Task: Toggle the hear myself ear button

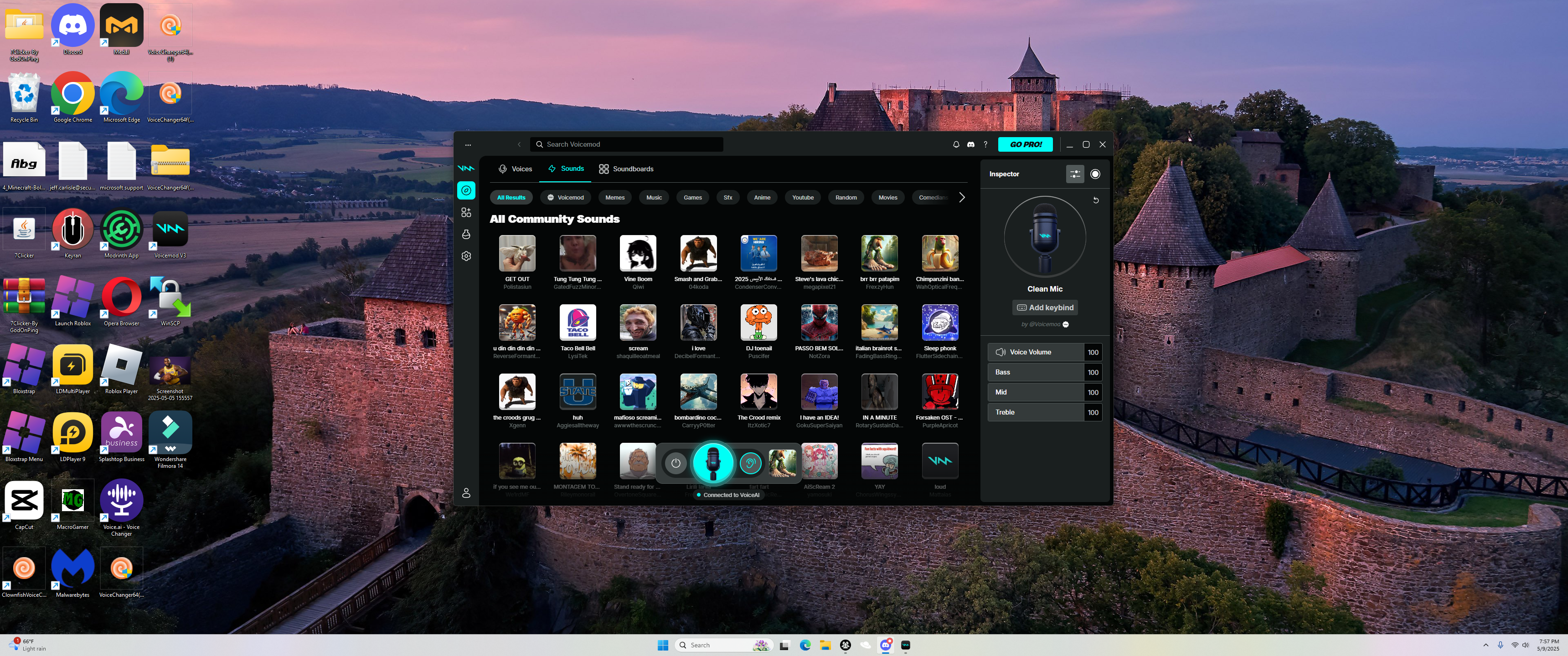Action: click(x=750, y=463)
